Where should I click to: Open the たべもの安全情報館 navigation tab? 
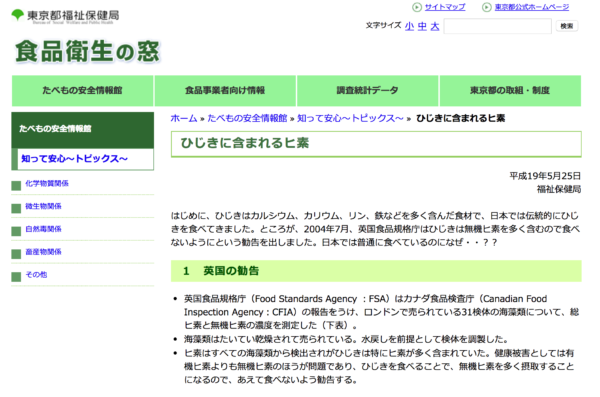[x=82, y=90]
